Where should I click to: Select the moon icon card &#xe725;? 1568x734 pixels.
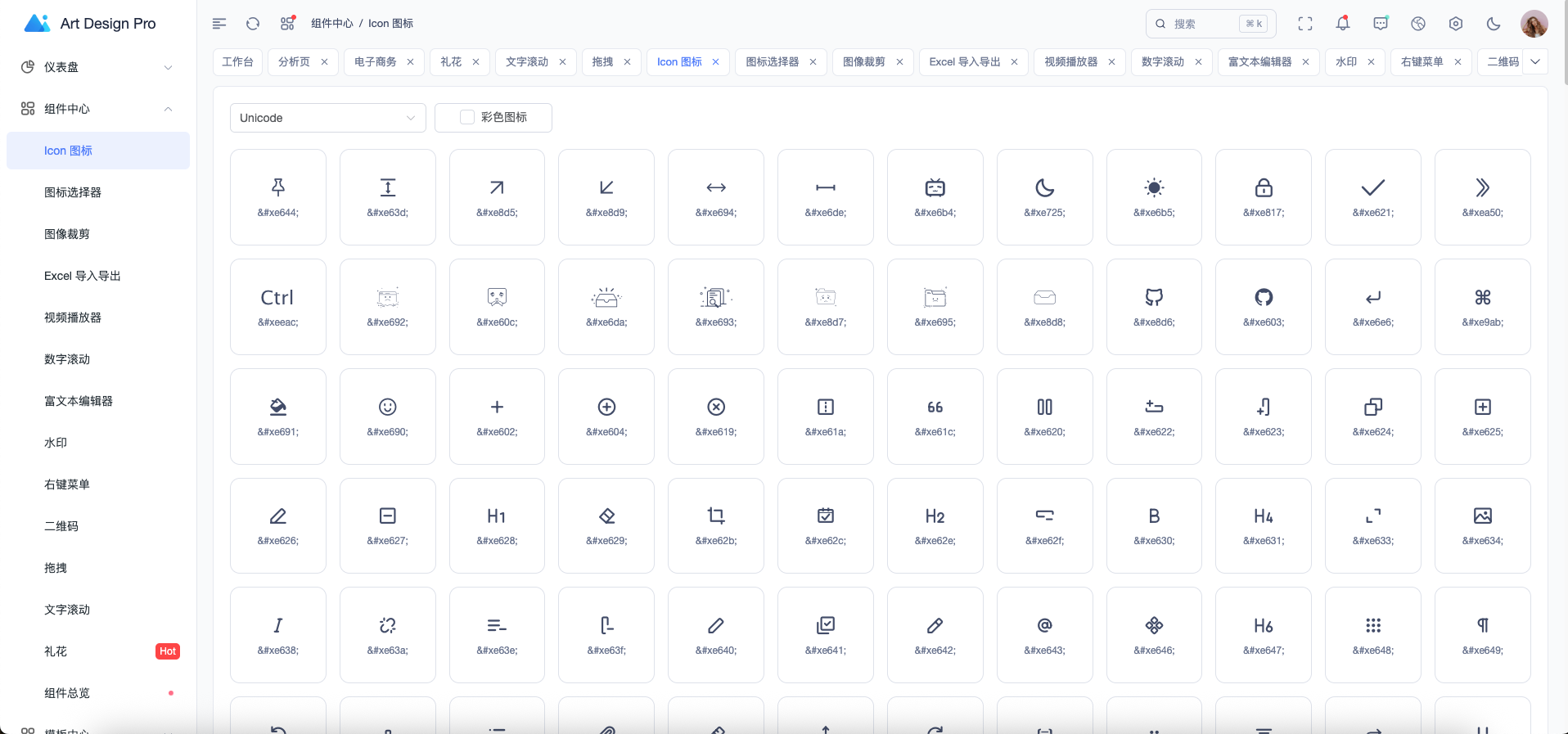click(1045, 197)
